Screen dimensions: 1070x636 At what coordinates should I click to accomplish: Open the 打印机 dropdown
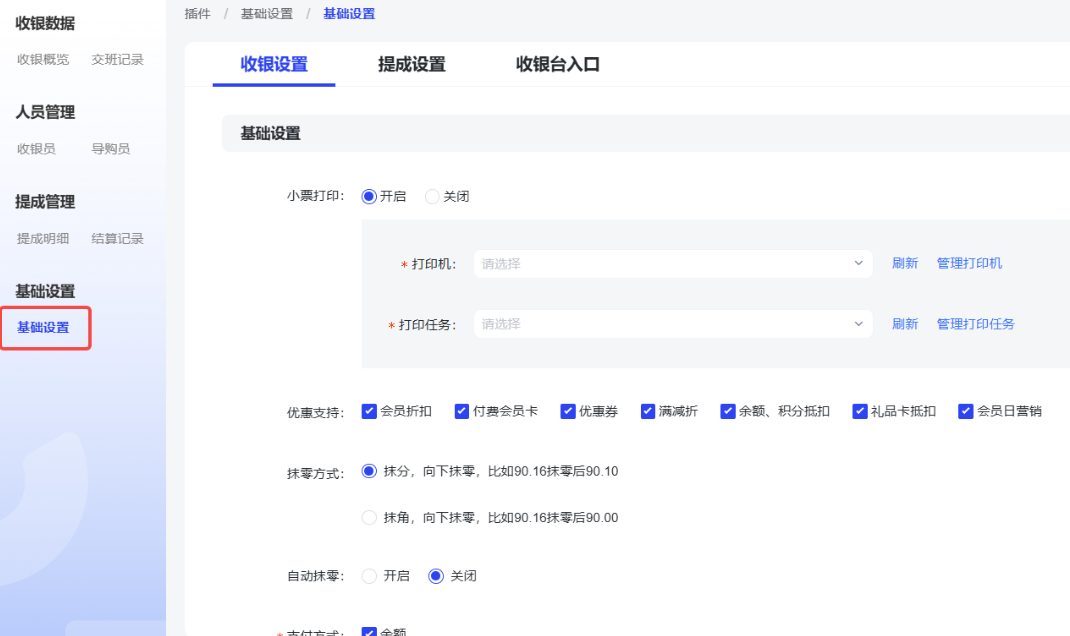pos(672,264)
